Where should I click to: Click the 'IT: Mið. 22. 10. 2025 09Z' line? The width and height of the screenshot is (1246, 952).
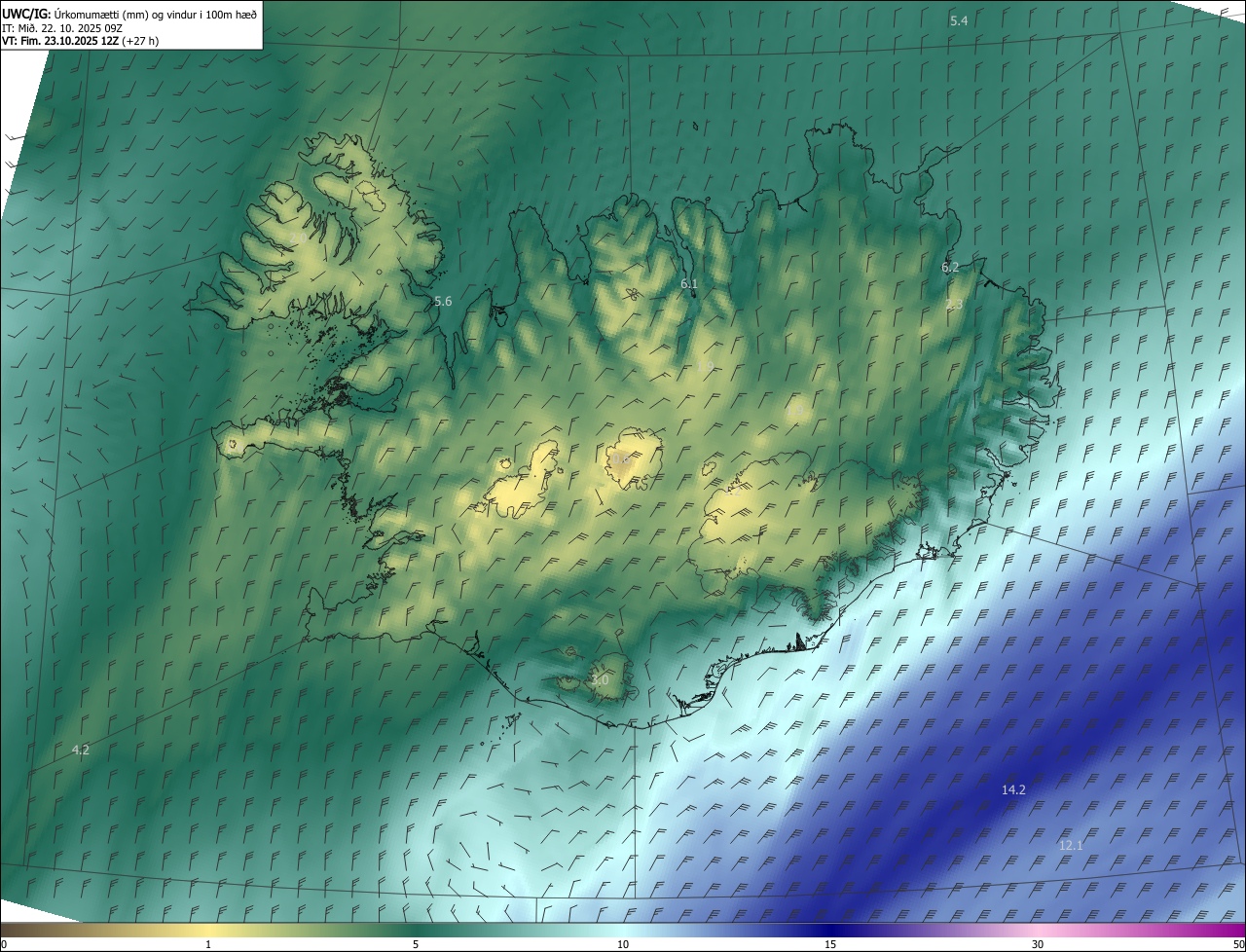point(61,27)
